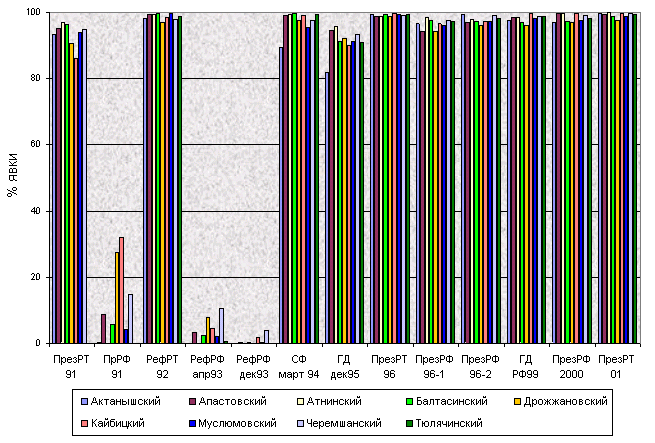Select the Апастовский legend label
Screen dimensions: 655x443
(x=233, y=402)
